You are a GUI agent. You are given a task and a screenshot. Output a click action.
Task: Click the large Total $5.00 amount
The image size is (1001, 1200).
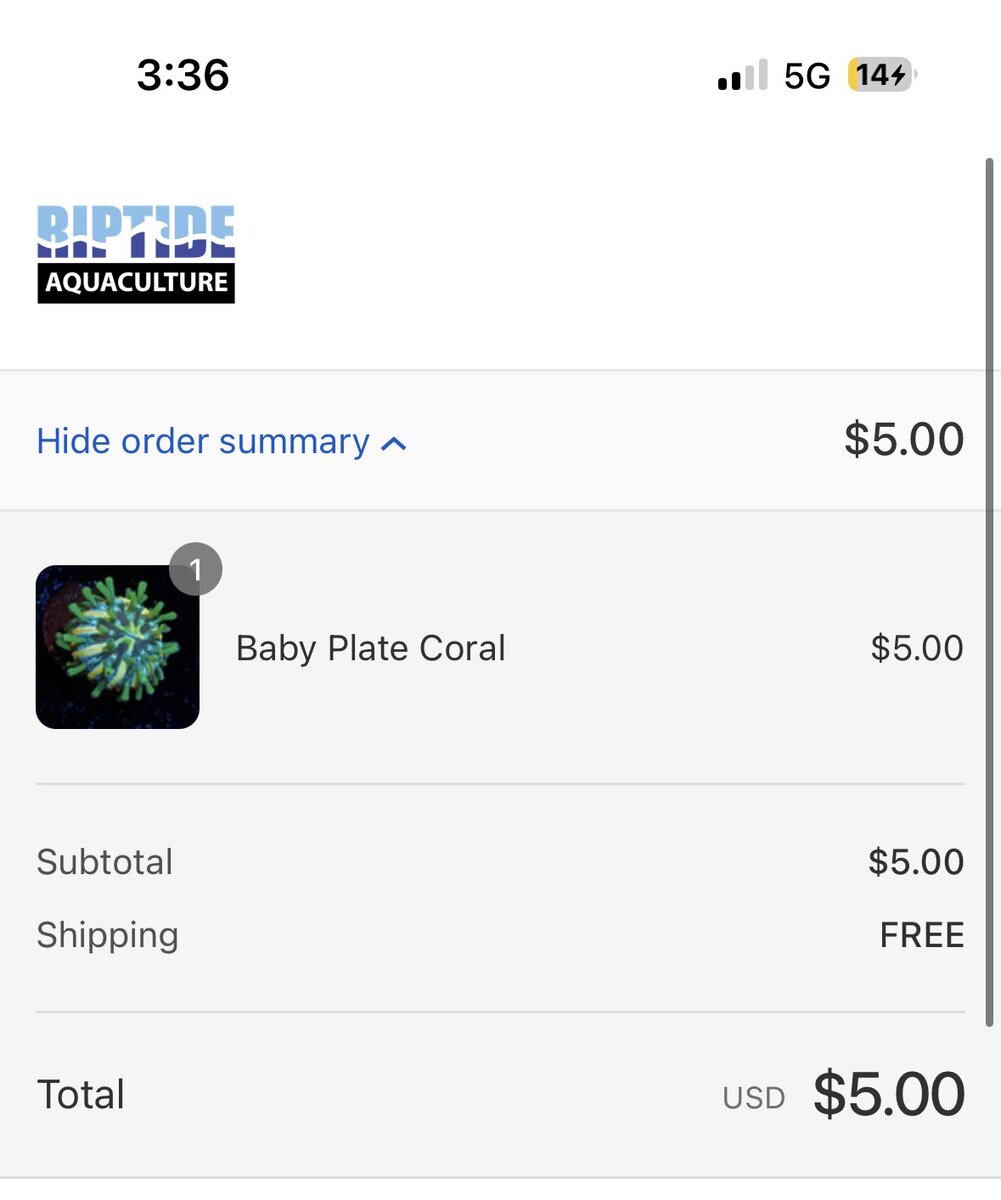coord(889,1094)
